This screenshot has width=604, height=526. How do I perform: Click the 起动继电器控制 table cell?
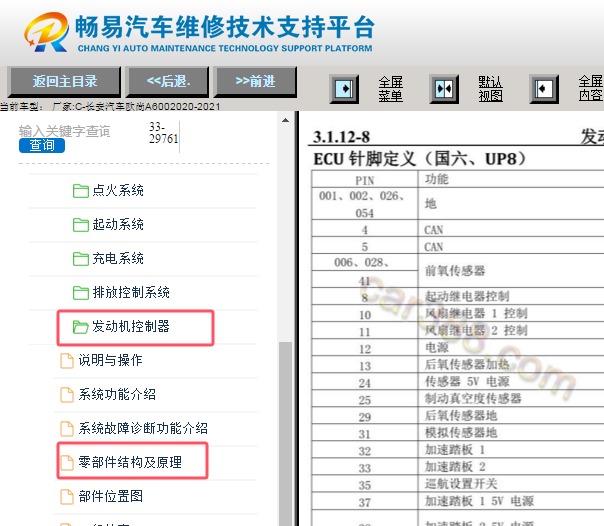coord(467,296)
